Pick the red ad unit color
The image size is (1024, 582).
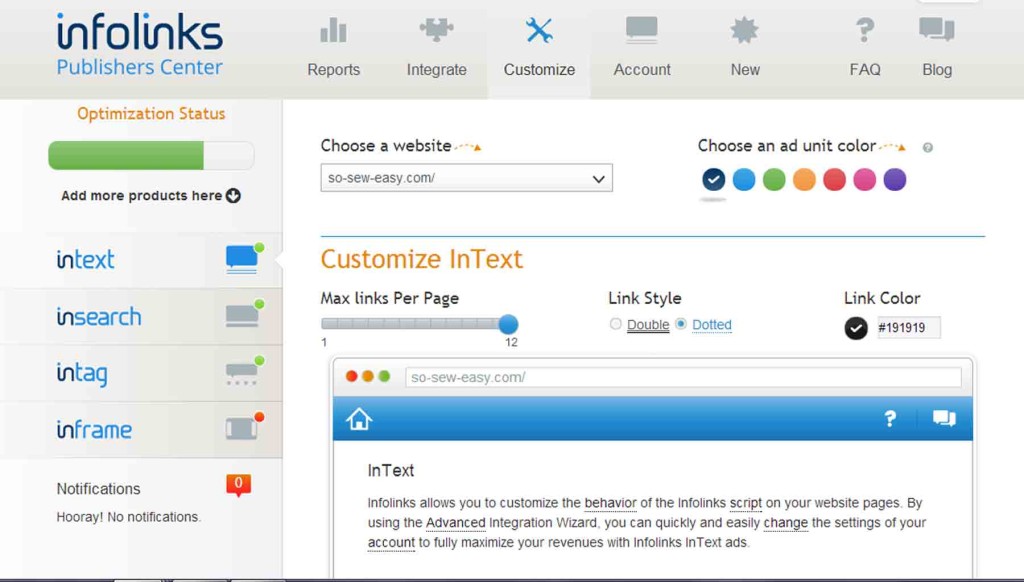pyautogui.click(x=834, y=179)
